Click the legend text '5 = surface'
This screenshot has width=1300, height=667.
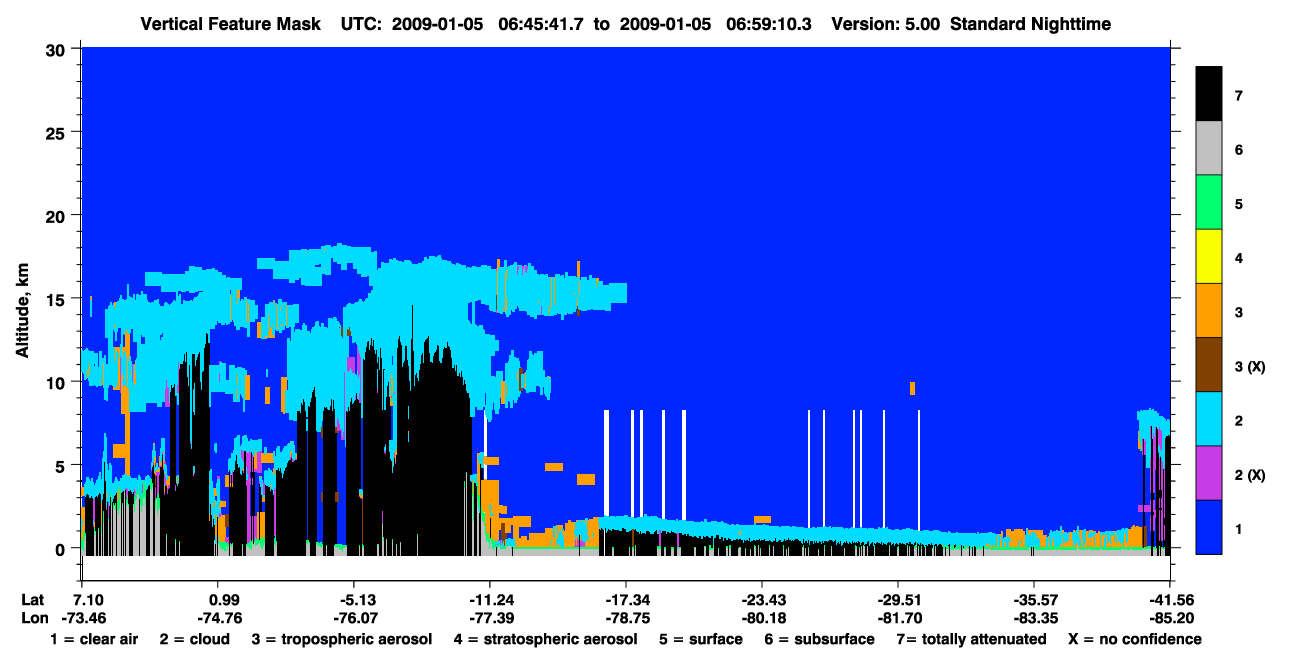(700, 639)
